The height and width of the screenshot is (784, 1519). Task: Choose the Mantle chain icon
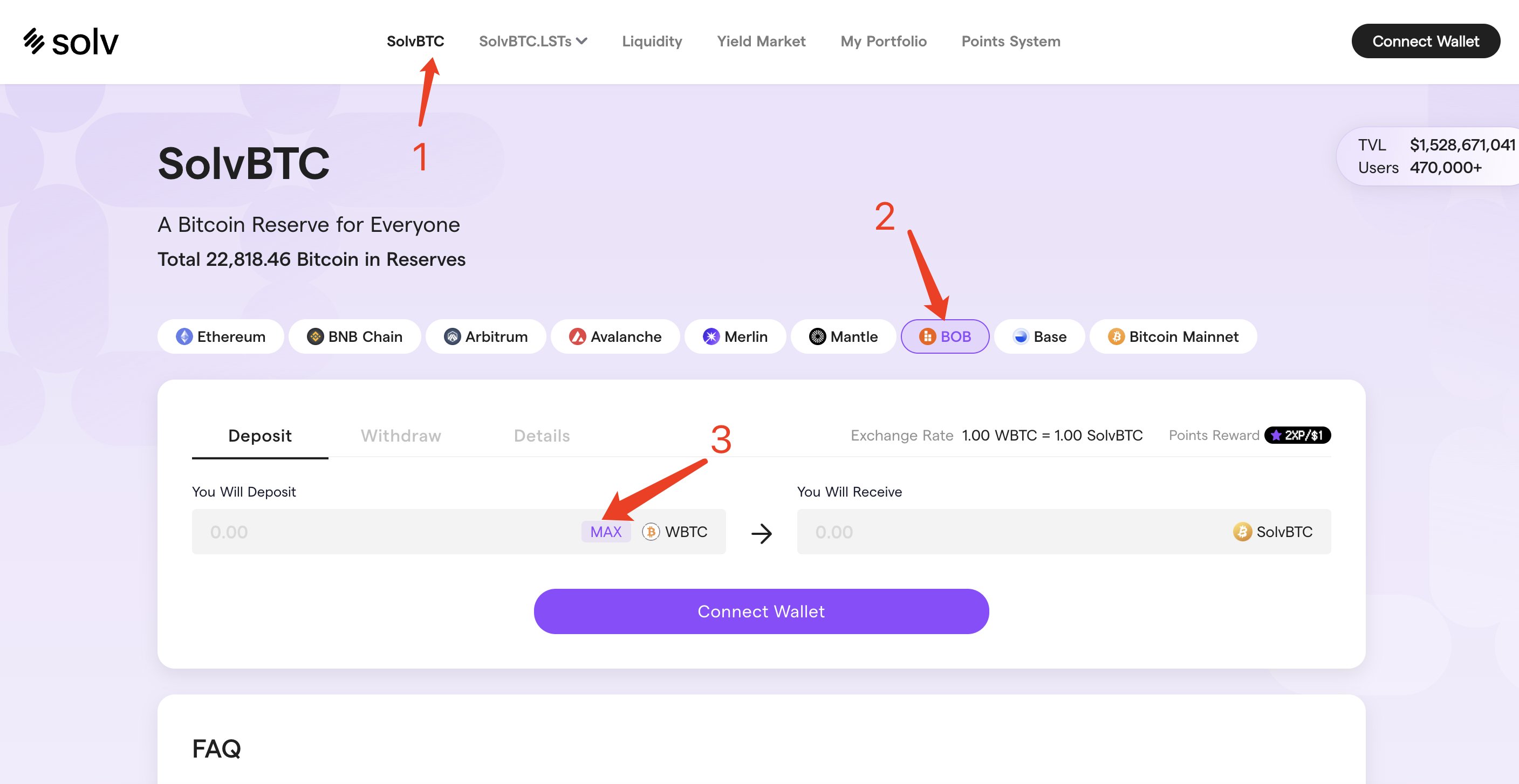coord(817,336)
